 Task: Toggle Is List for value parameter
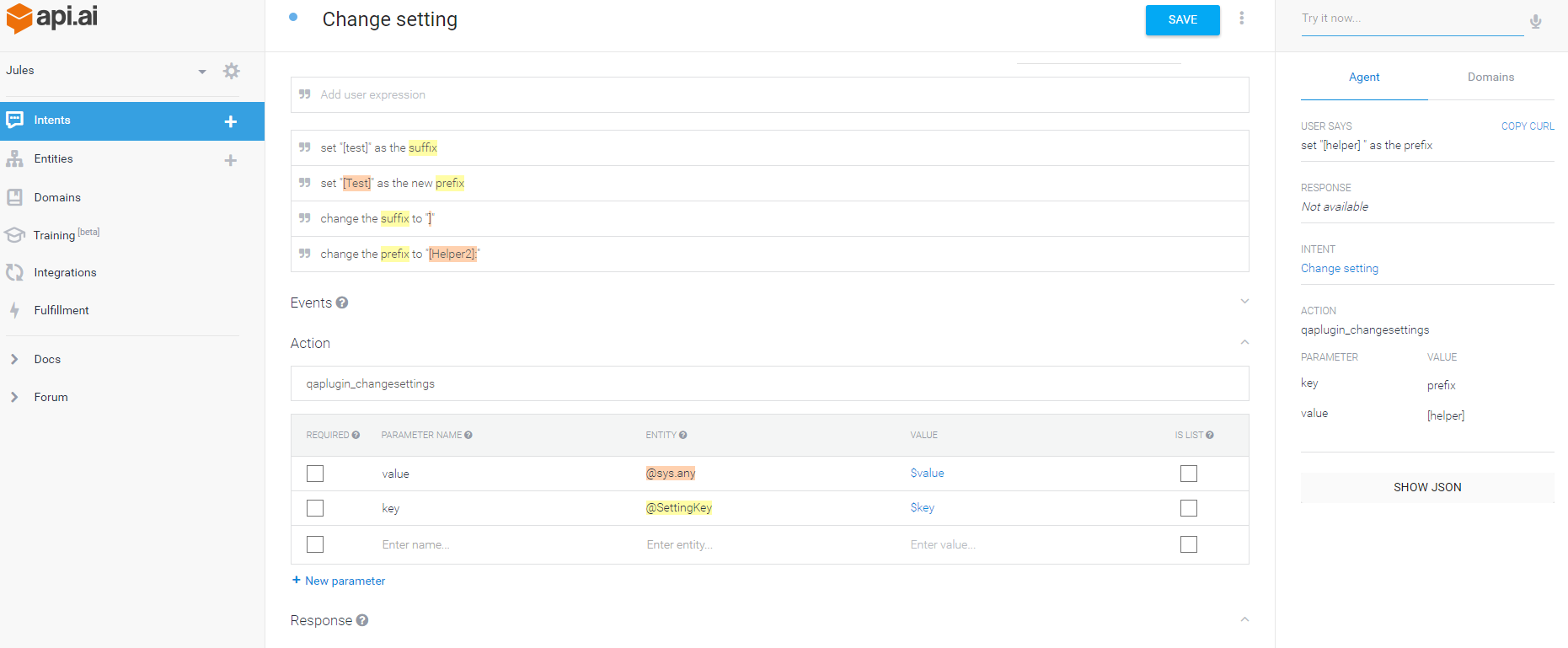point(1189,474)
